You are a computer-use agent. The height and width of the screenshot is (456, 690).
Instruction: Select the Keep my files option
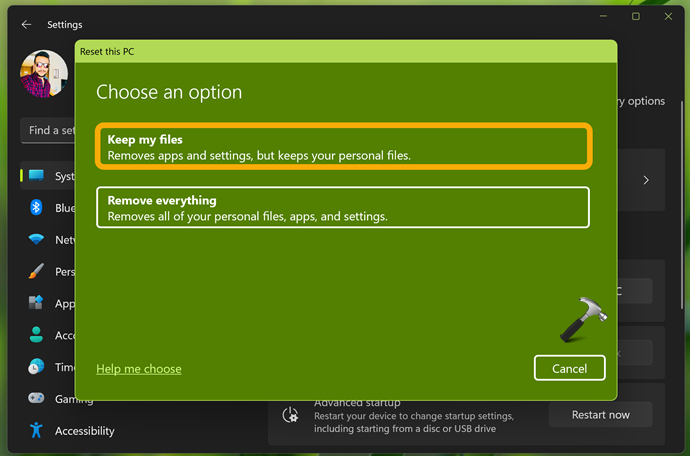pos(343,147)
